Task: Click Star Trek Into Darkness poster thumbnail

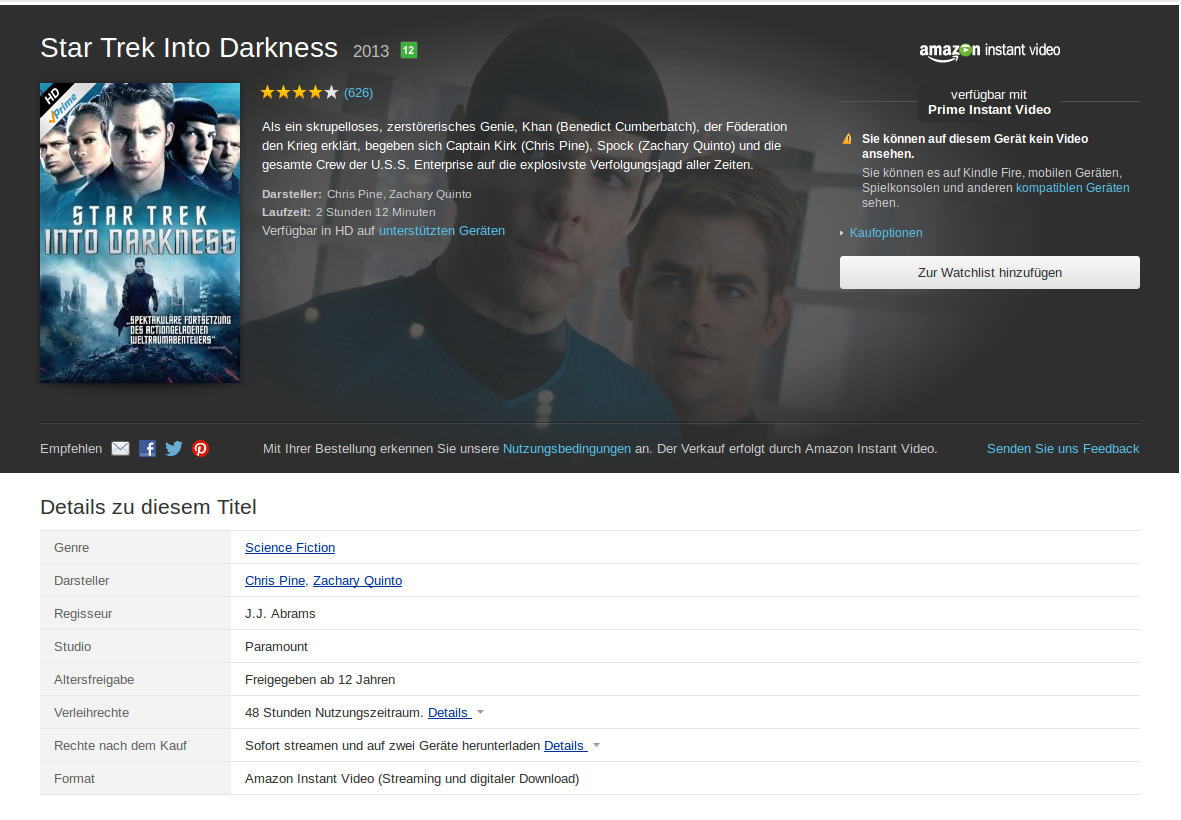Action: (x=140, y=233)
